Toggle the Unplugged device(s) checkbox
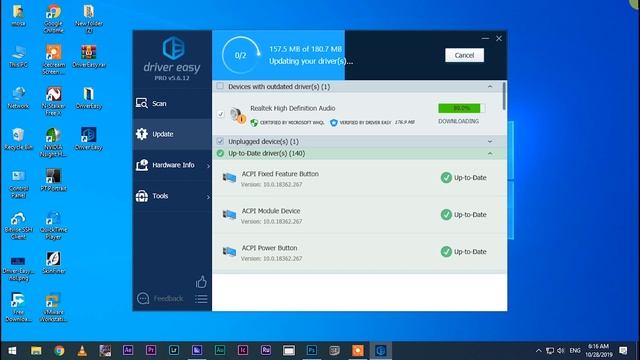Screen dimensions: 640x360 point(220,141)
